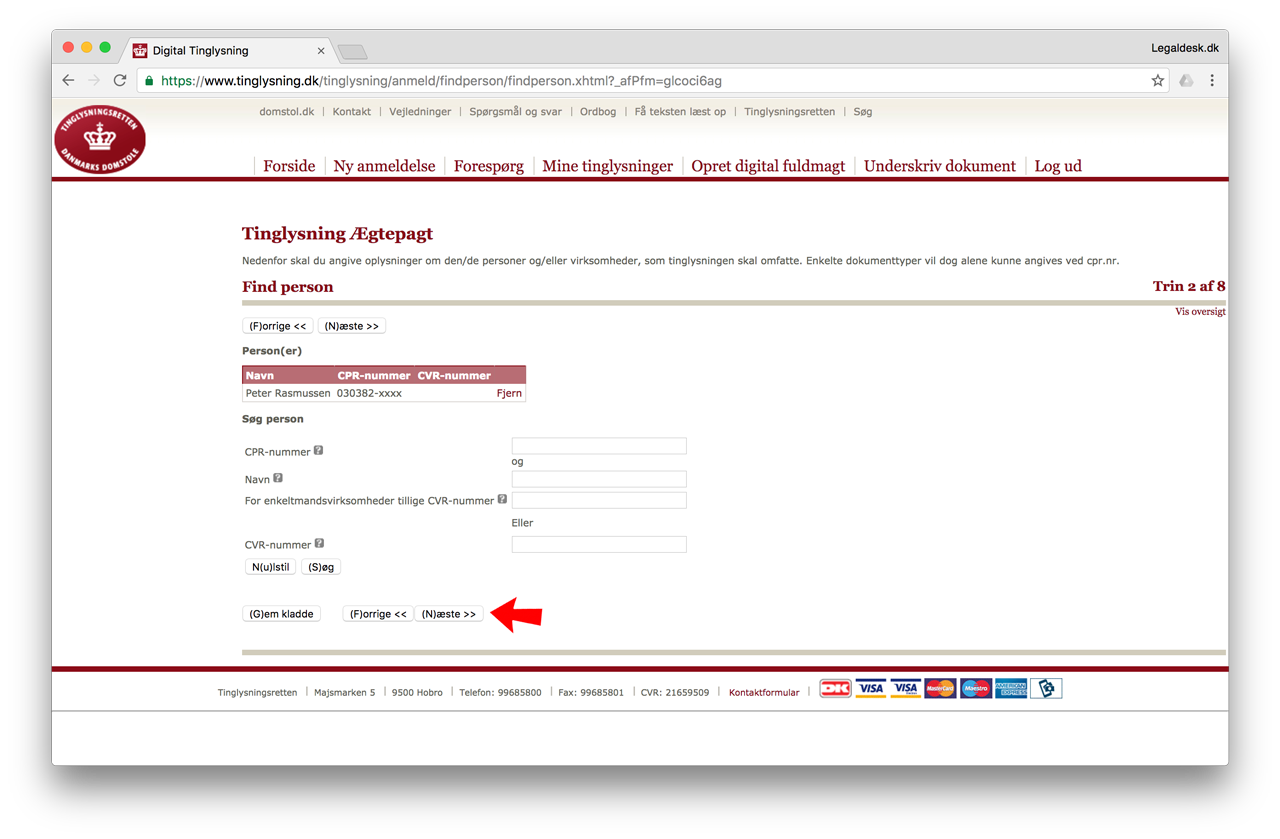Go to Mine tinglysninger
Image resolution: width=1280 pixels, height=839 pixels.
coord(607,166)
